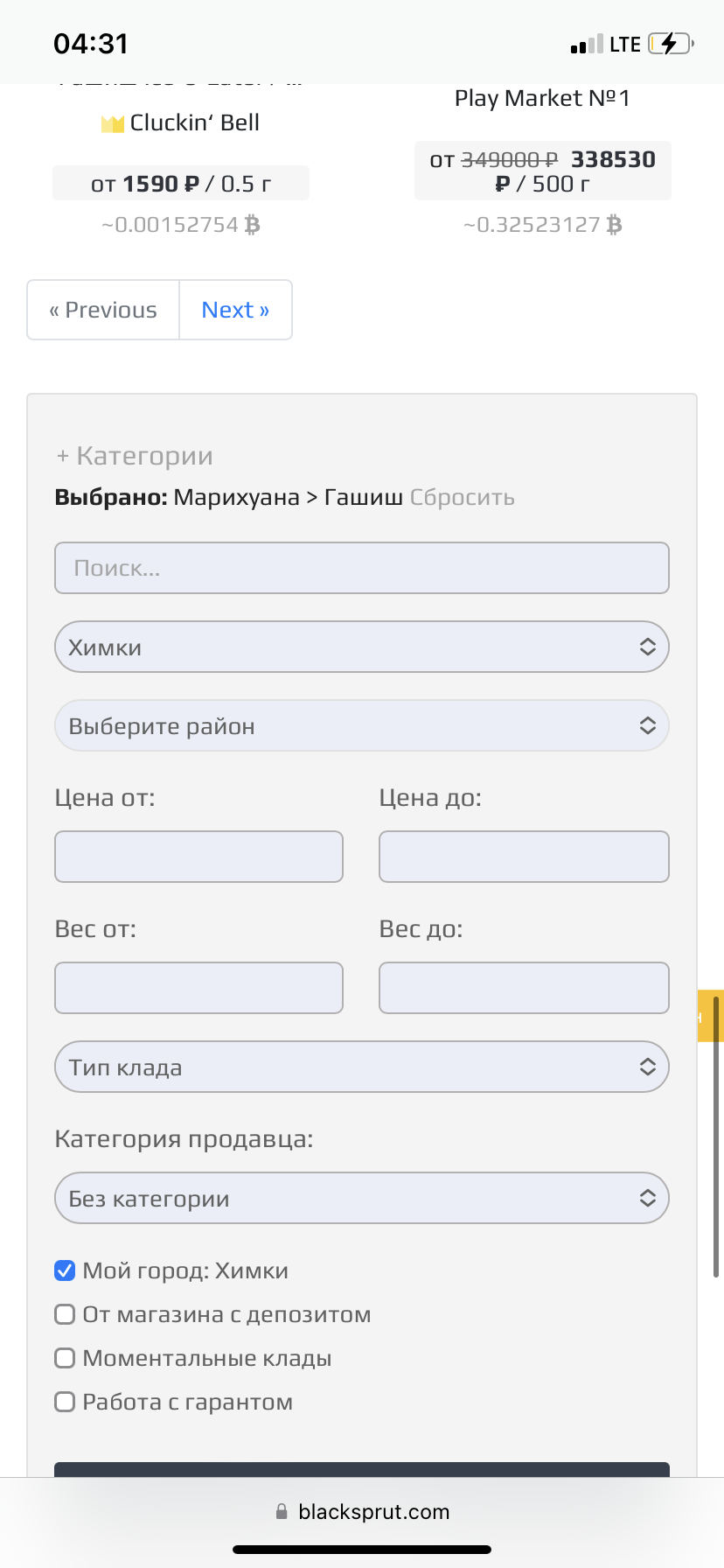Open the Play Market №1 shop link
This screenshot has width=724, height=1568.
coord(542,98)
